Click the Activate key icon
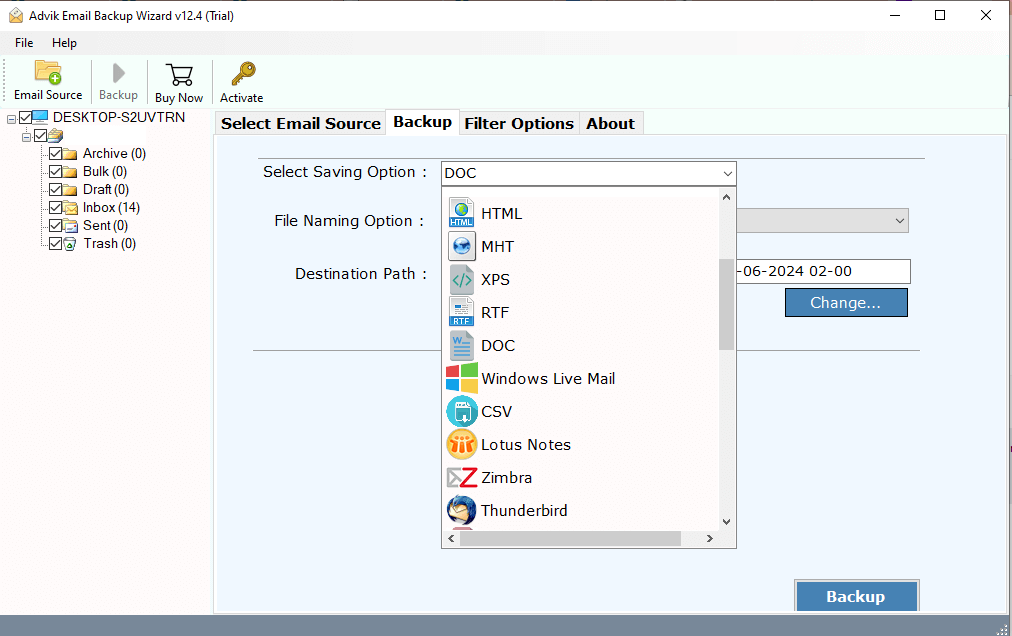The width and height of the screenshot is (1012, 636). pyautogui.click(x=243, y=74)
